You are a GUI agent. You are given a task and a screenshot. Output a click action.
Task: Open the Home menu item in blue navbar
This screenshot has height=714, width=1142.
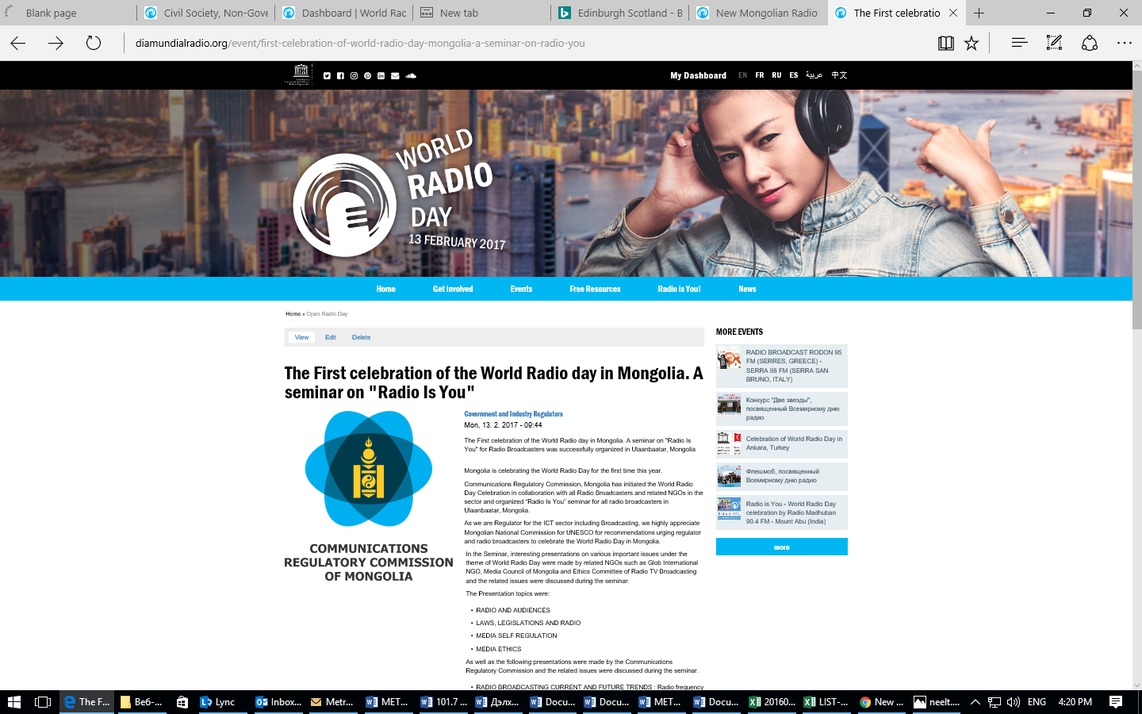click(x=386, y=289)
